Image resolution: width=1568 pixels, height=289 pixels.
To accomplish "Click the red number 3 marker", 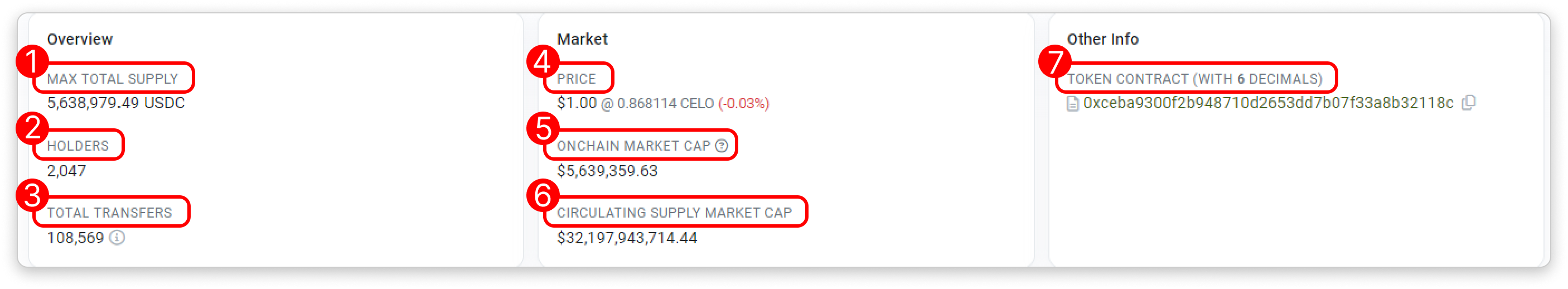I will 32,195.
